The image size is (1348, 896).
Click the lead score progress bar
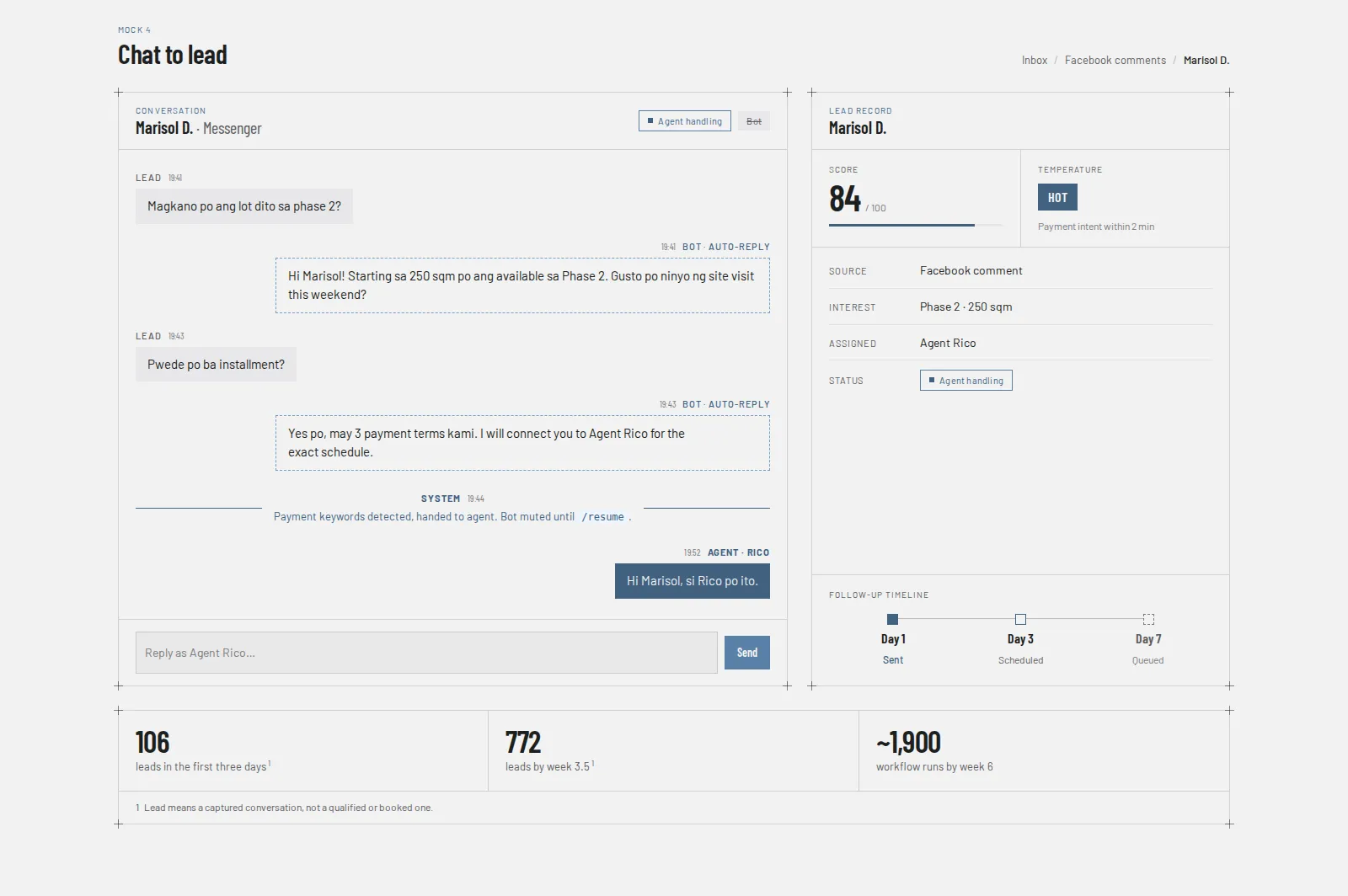[916, 225]
